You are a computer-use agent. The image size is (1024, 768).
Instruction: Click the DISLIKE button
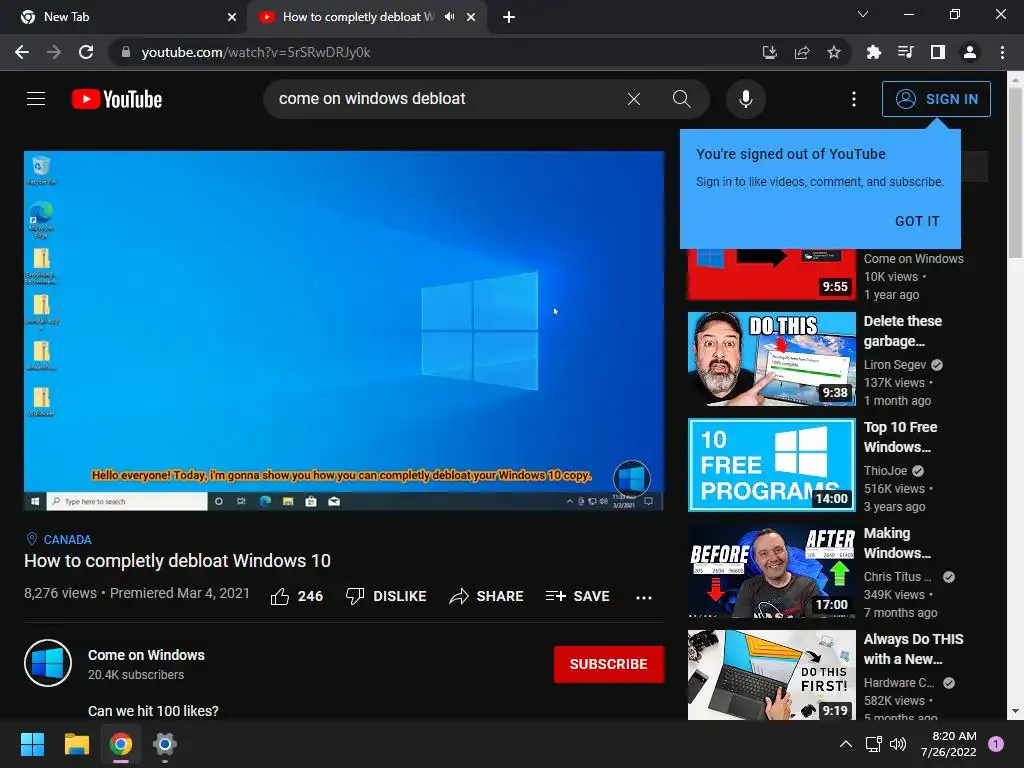(386, 596)
